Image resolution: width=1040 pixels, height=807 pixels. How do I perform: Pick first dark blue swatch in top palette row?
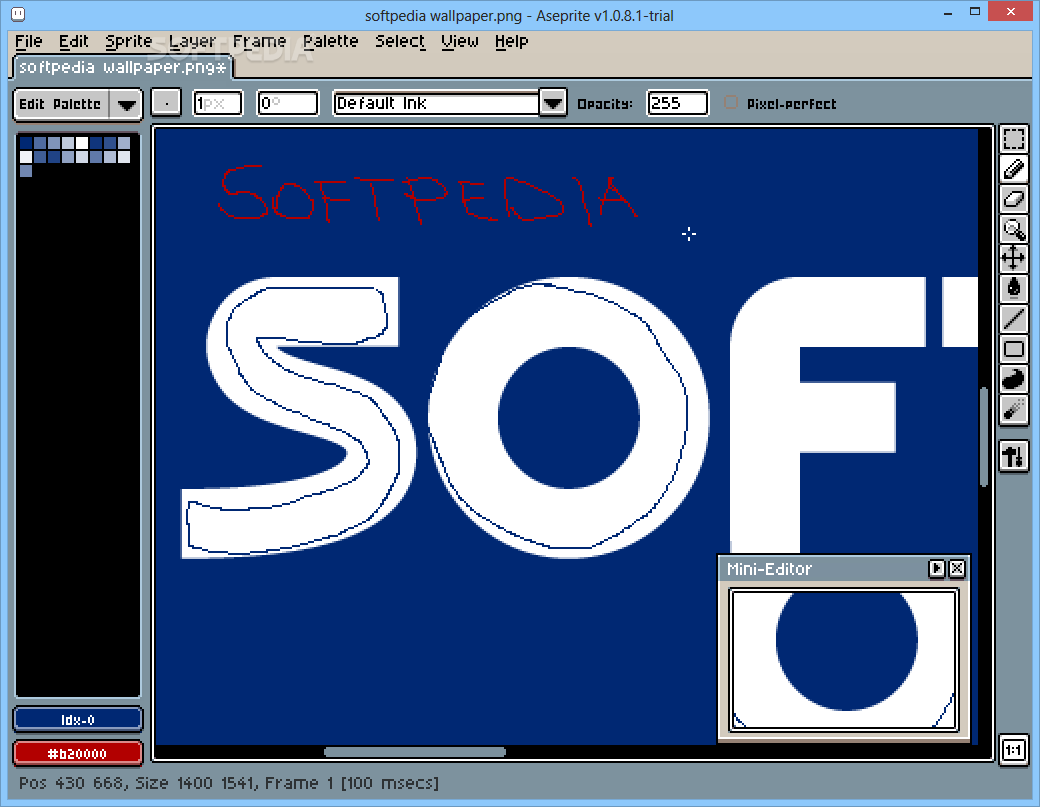26,143
